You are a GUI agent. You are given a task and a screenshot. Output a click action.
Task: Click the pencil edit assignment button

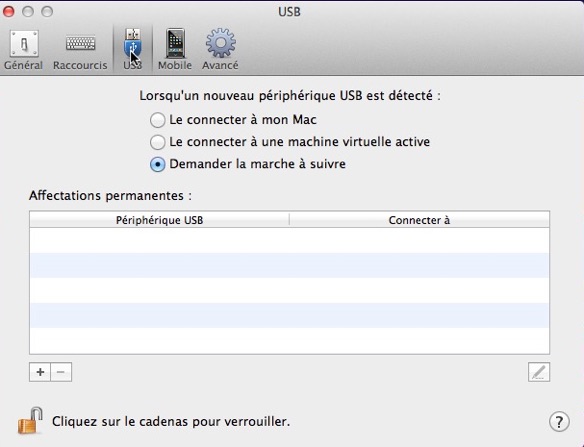(539, 372)
